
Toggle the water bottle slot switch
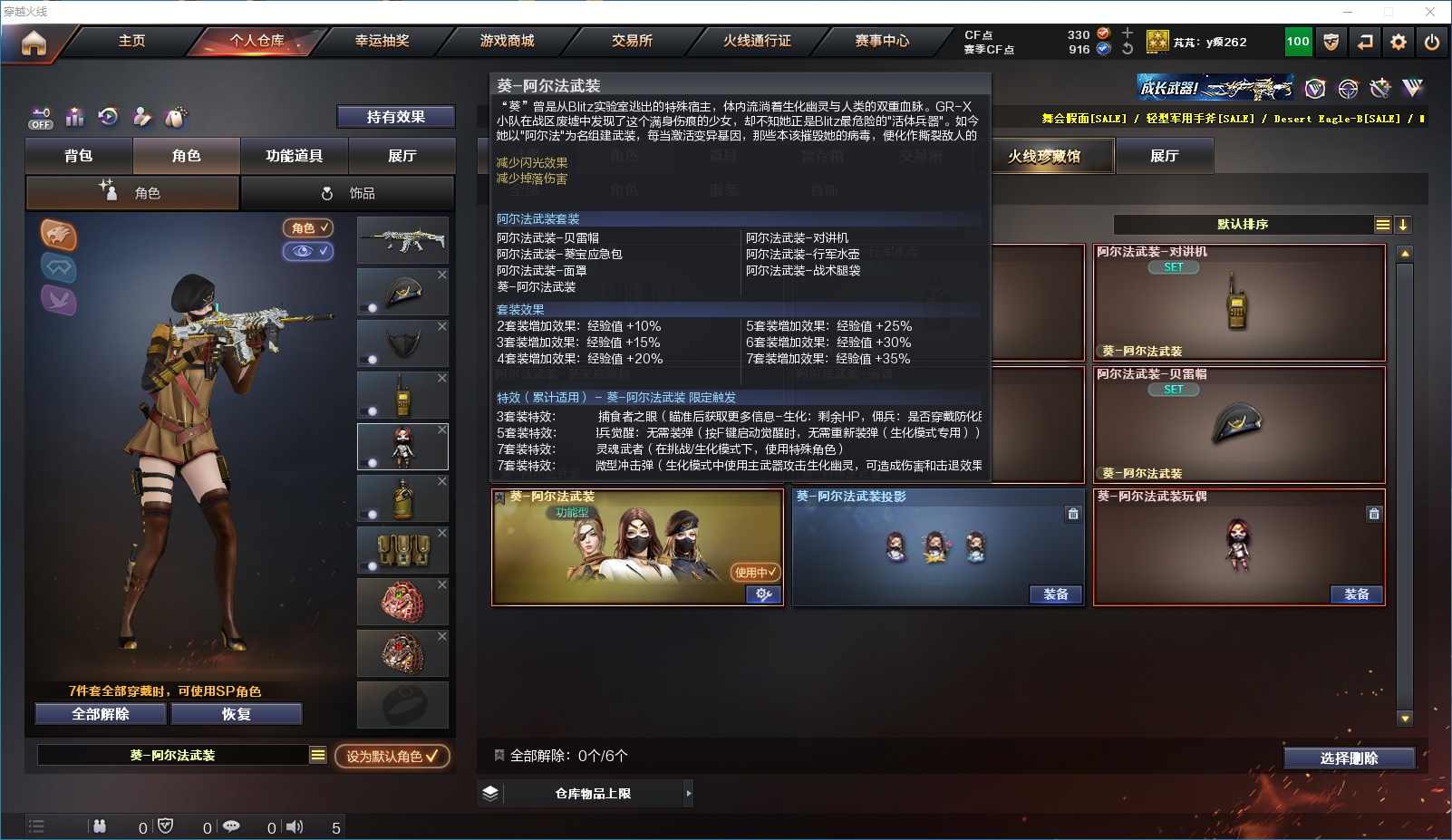(370, 515)
